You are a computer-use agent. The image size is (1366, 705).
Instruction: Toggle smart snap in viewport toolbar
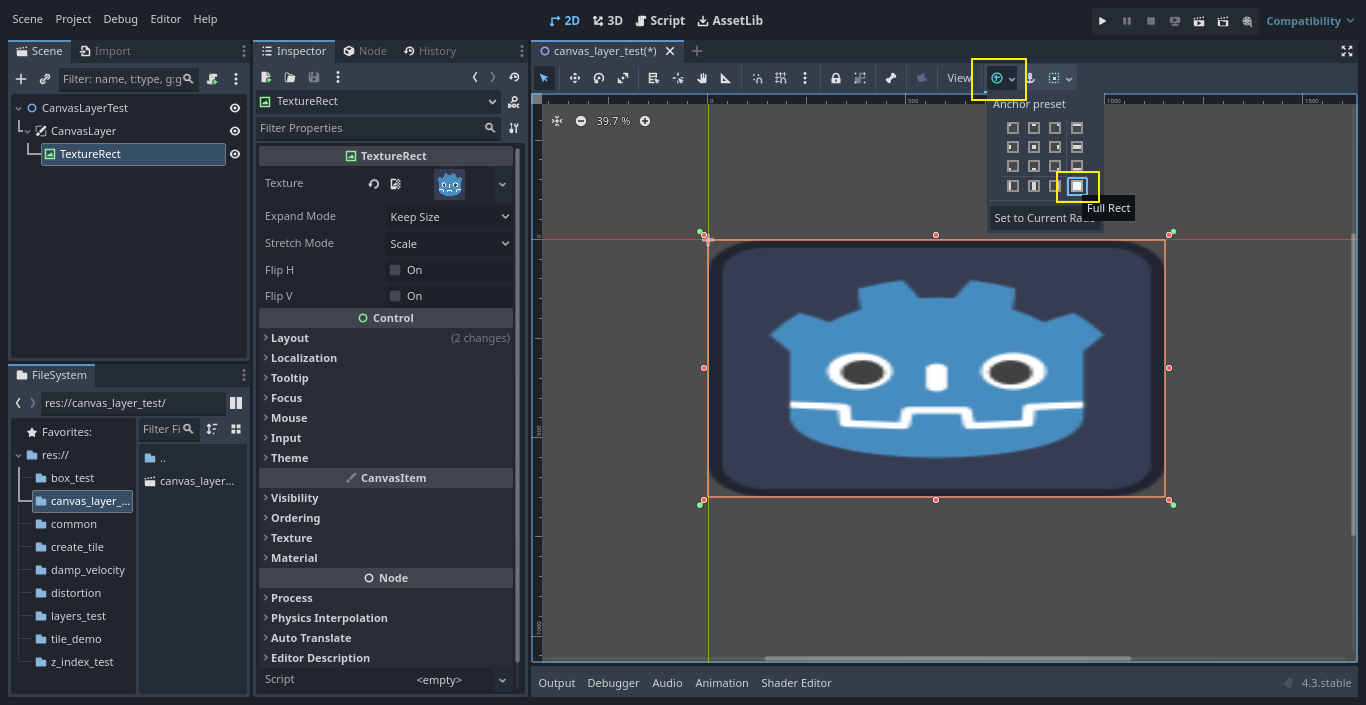(757, 78)
